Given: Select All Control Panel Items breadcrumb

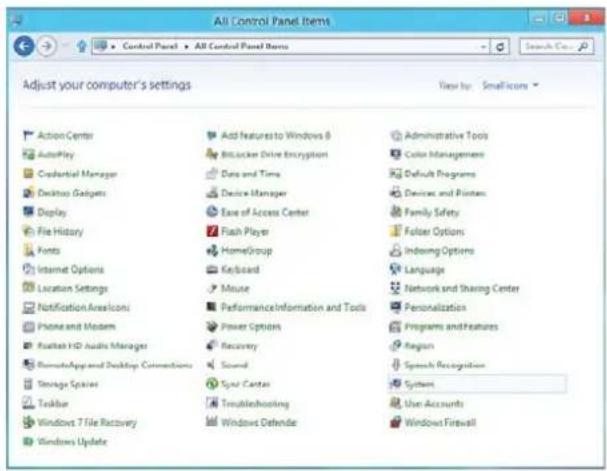Looking at the screenshot, I should click(x=241, y=46).
